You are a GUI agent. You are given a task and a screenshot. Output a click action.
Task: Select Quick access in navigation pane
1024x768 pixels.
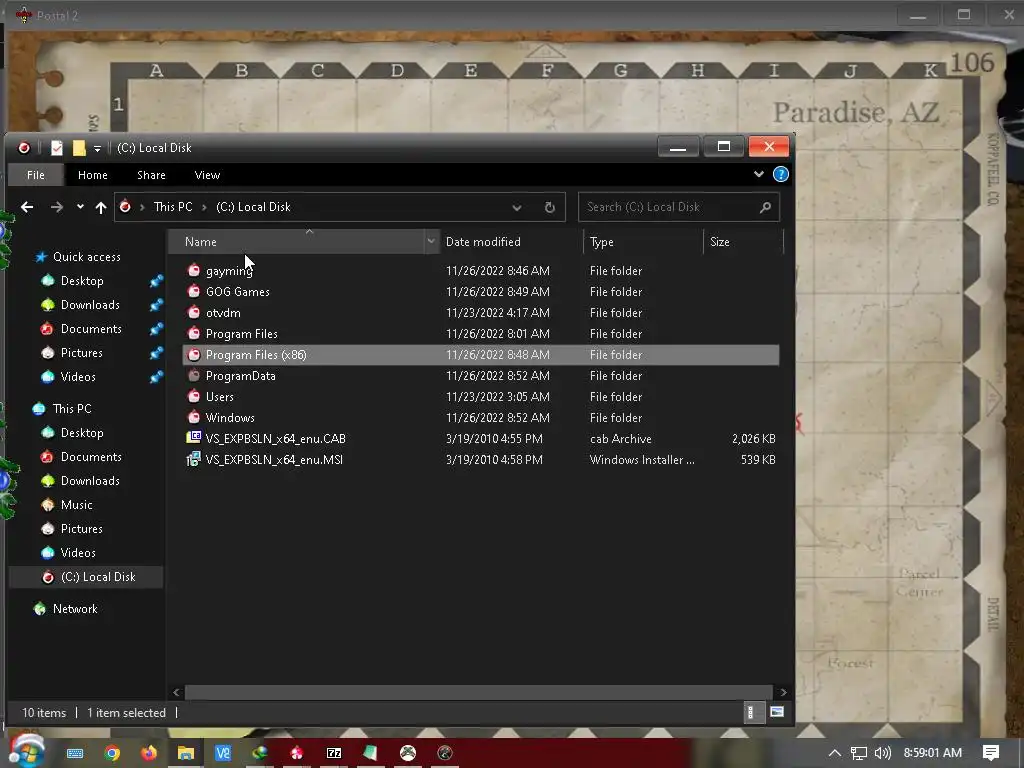click(86, 257)
